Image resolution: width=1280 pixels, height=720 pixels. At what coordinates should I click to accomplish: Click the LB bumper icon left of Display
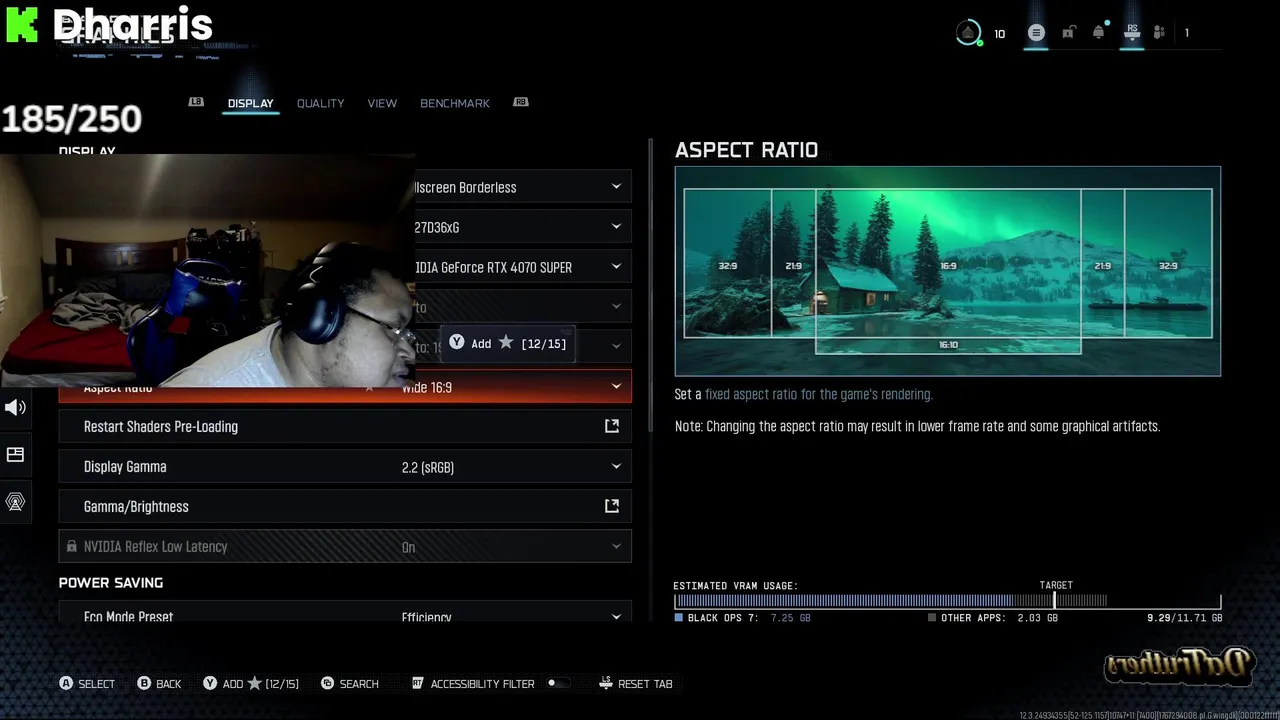click(x=196, y=102)
